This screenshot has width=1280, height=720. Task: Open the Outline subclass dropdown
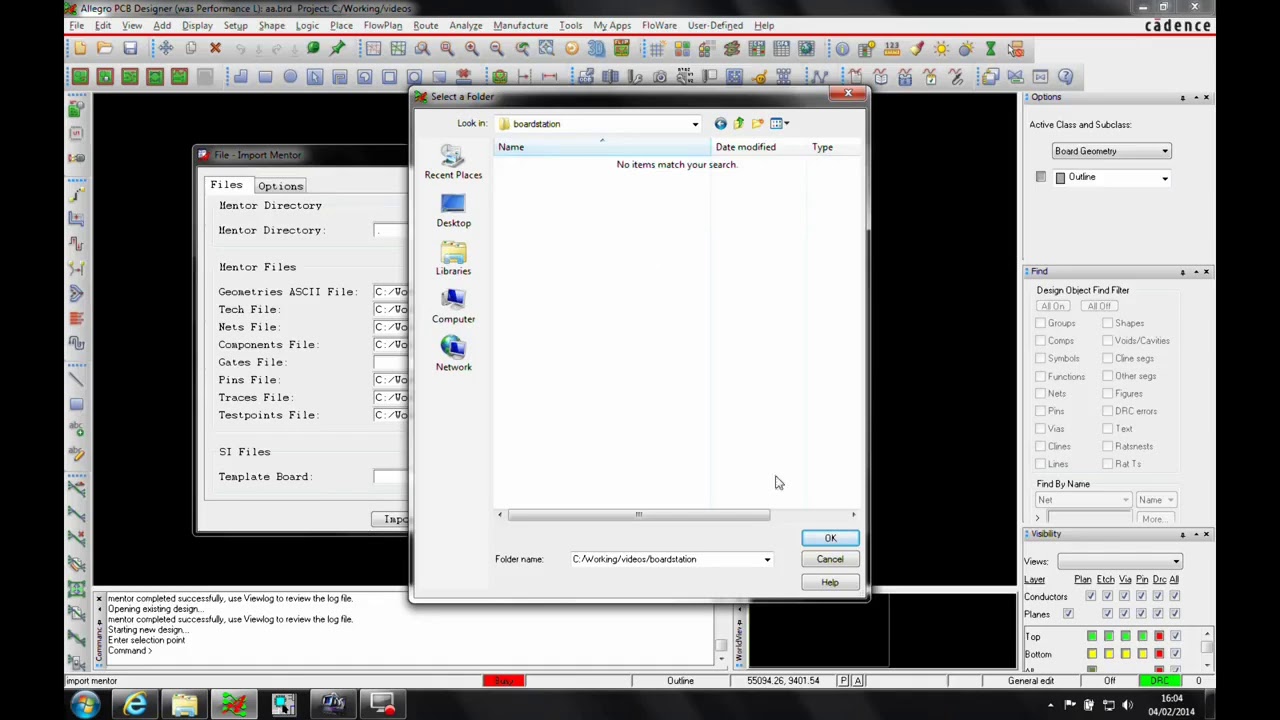pos(1164,178)
